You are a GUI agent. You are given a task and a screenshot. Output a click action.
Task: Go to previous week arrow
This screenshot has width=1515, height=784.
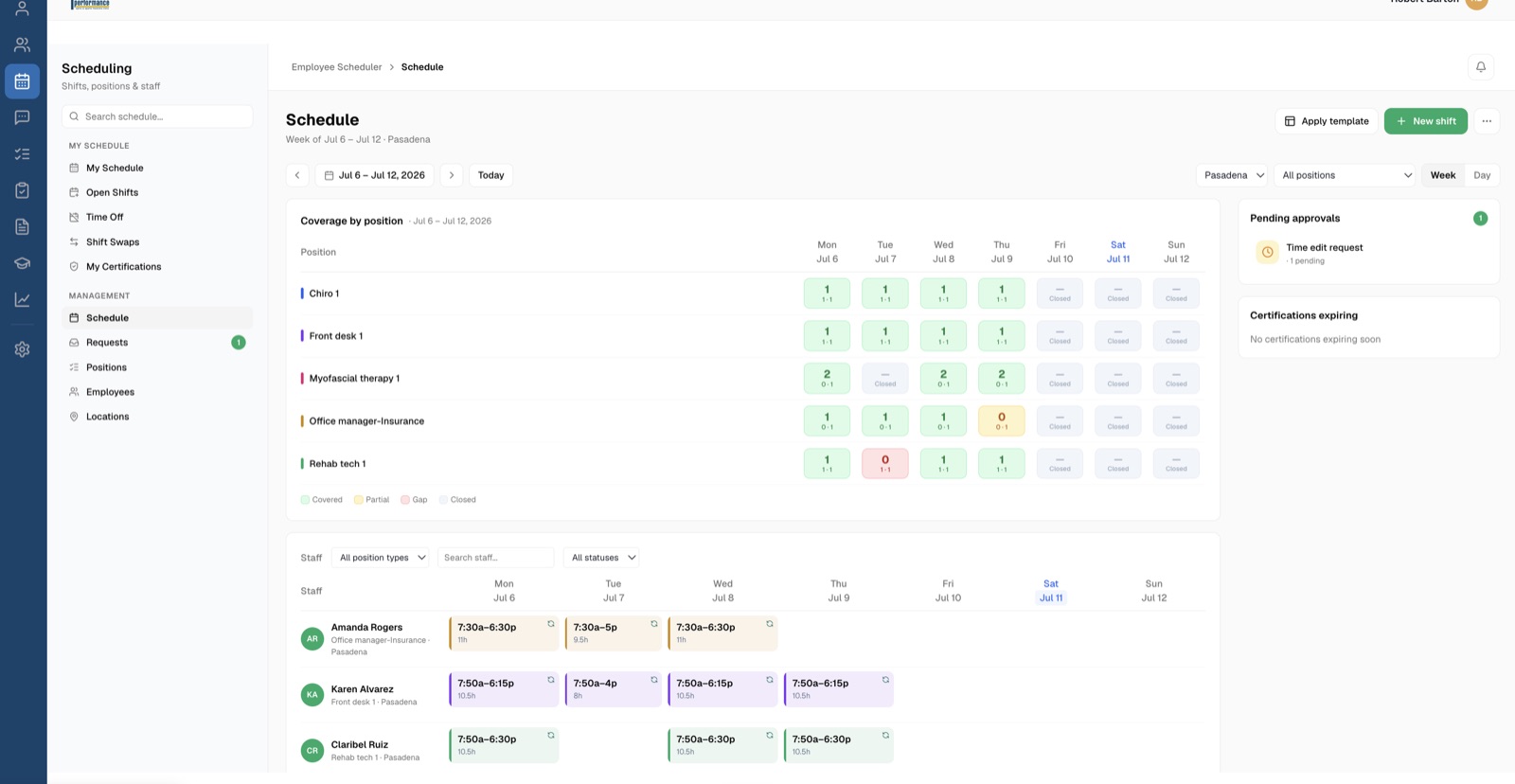[297, 175]
